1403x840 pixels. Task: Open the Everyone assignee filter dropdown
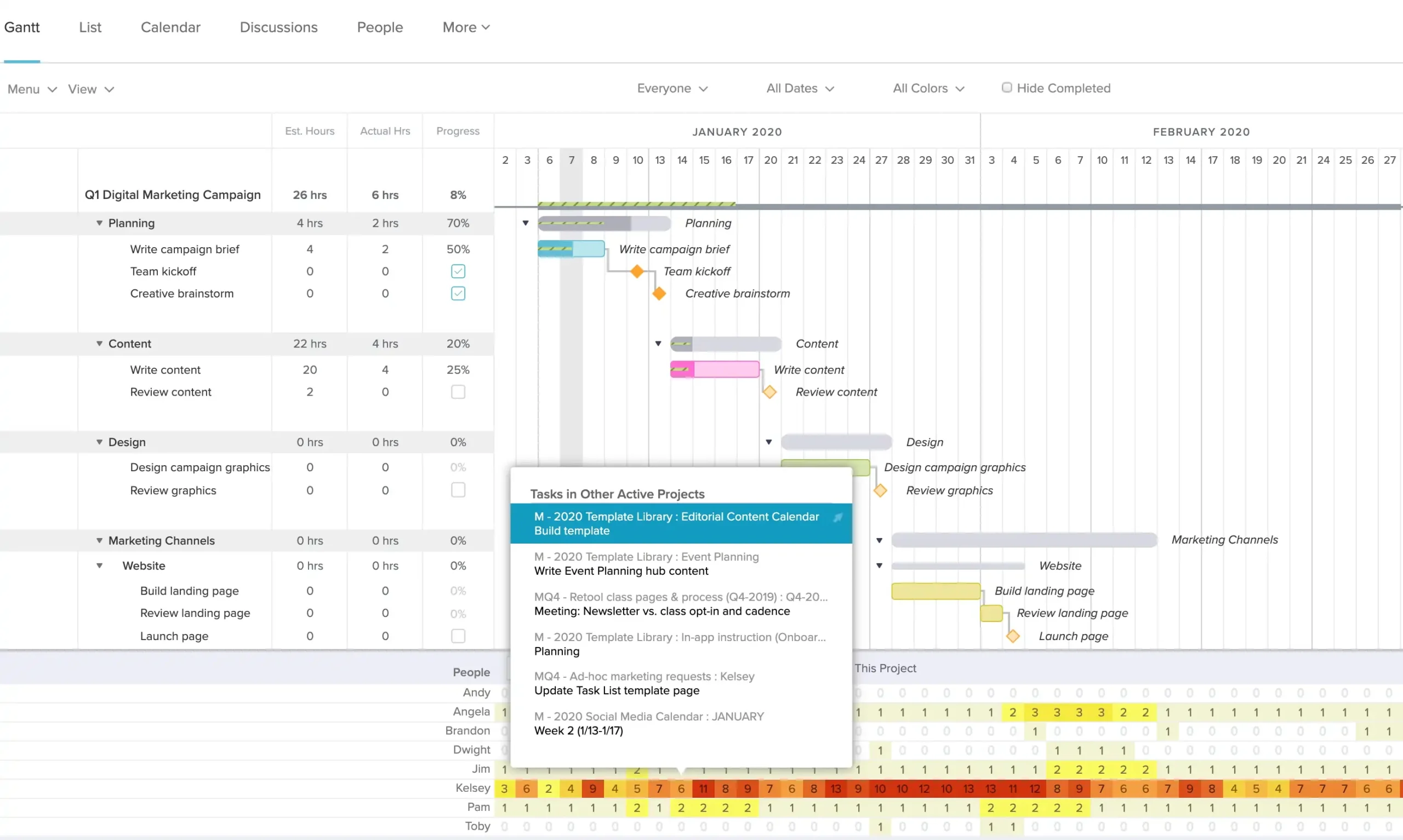[x=672, y=88]
